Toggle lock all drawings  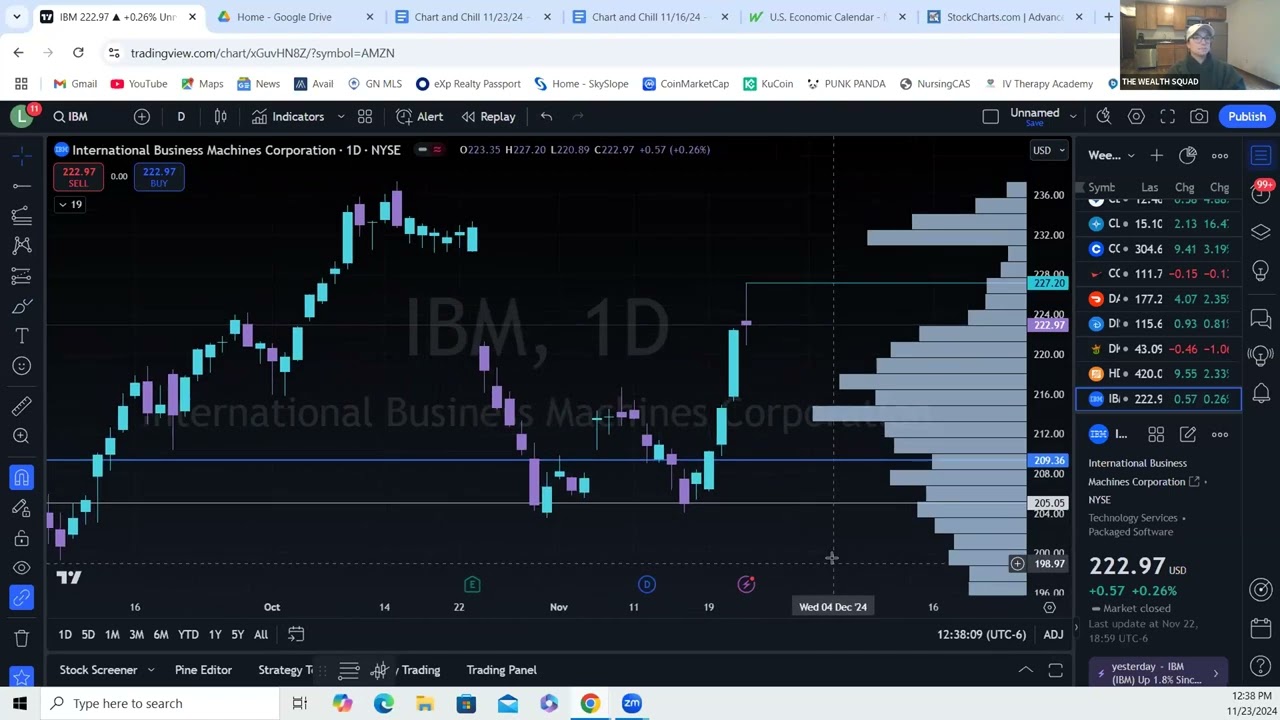coord(21,538)
